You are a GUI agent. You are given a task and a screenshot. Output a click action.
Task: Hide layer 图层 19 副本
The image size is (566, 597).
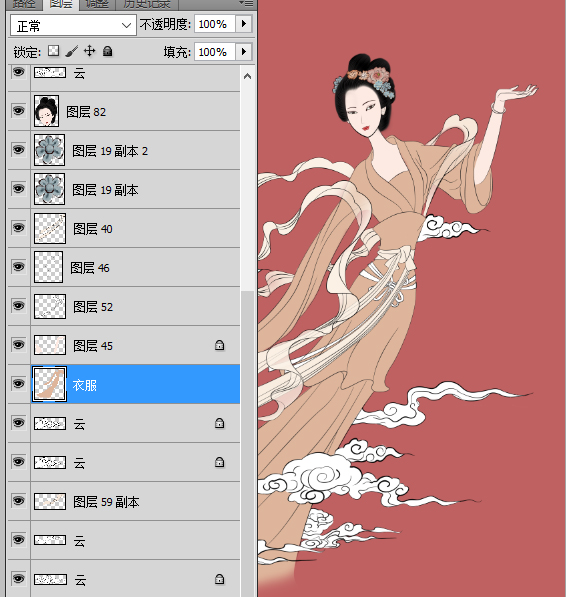click(x=18, y=189)
